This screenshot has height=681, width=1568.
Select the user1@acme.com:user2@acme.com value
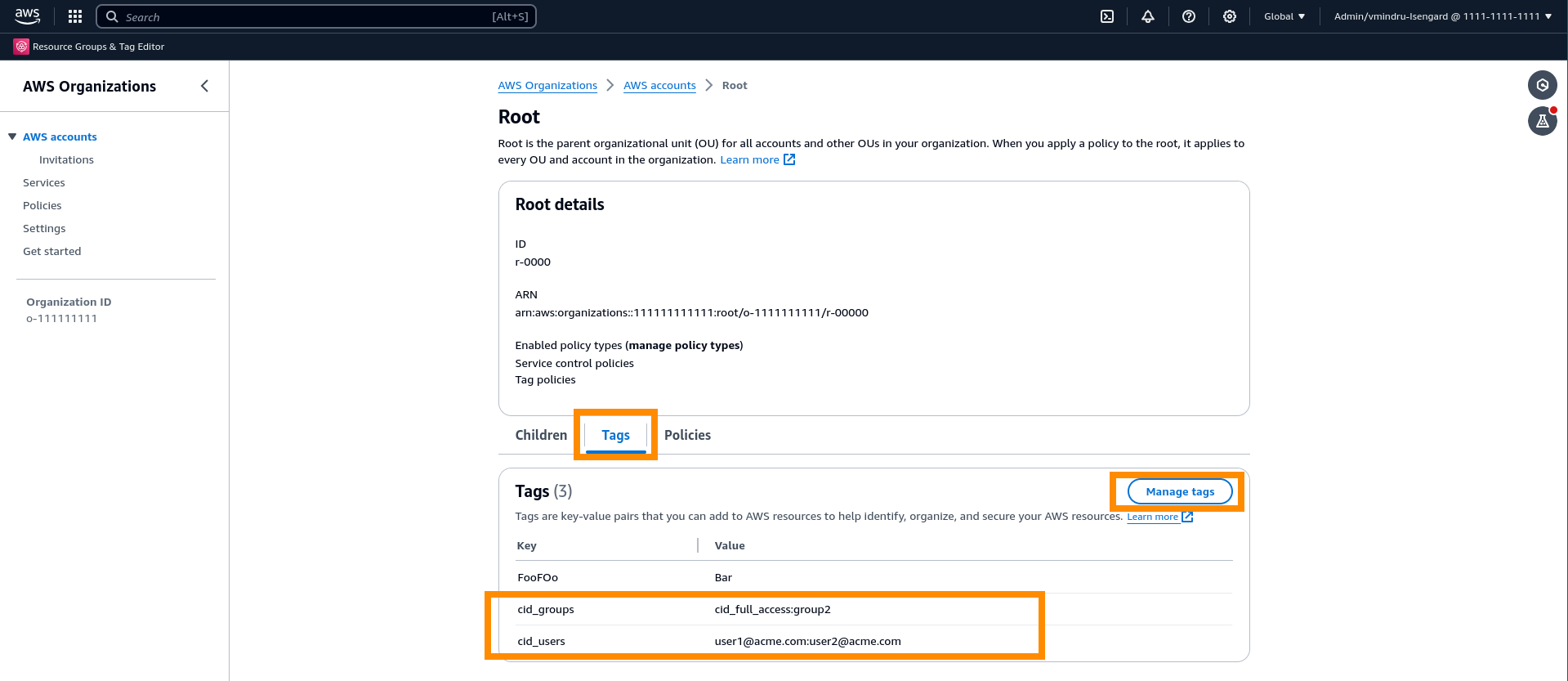pos(807,641)
